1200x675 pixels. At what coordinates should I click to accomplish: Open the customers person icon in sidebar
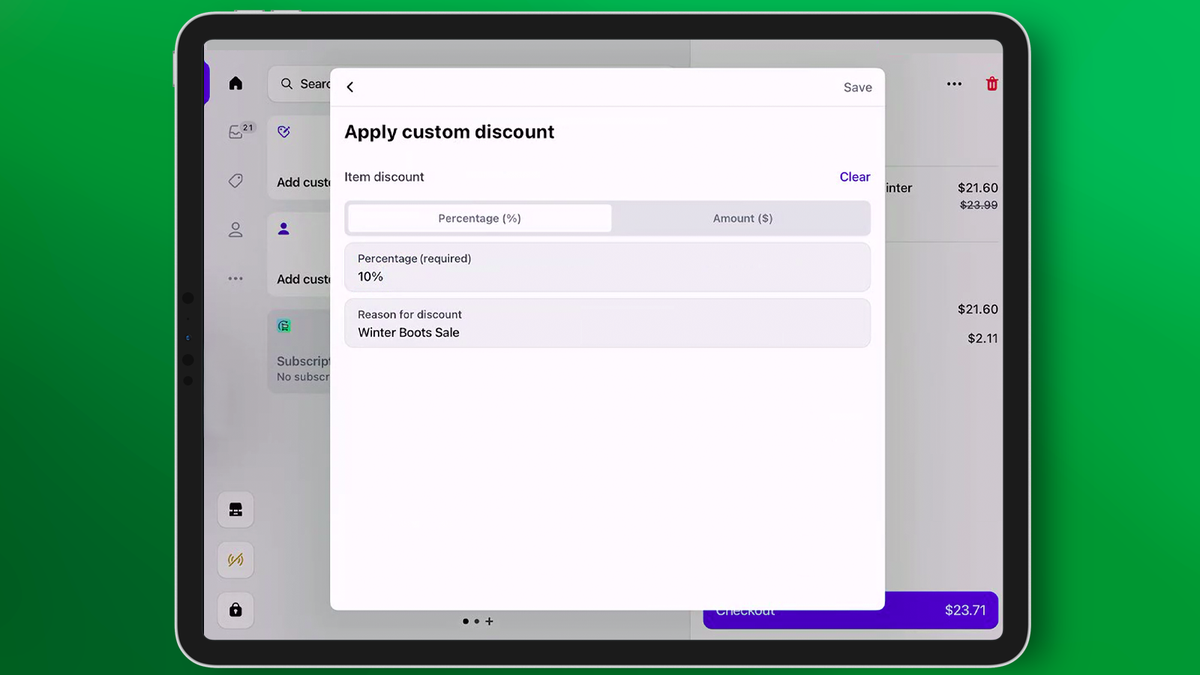click(236, 230)
